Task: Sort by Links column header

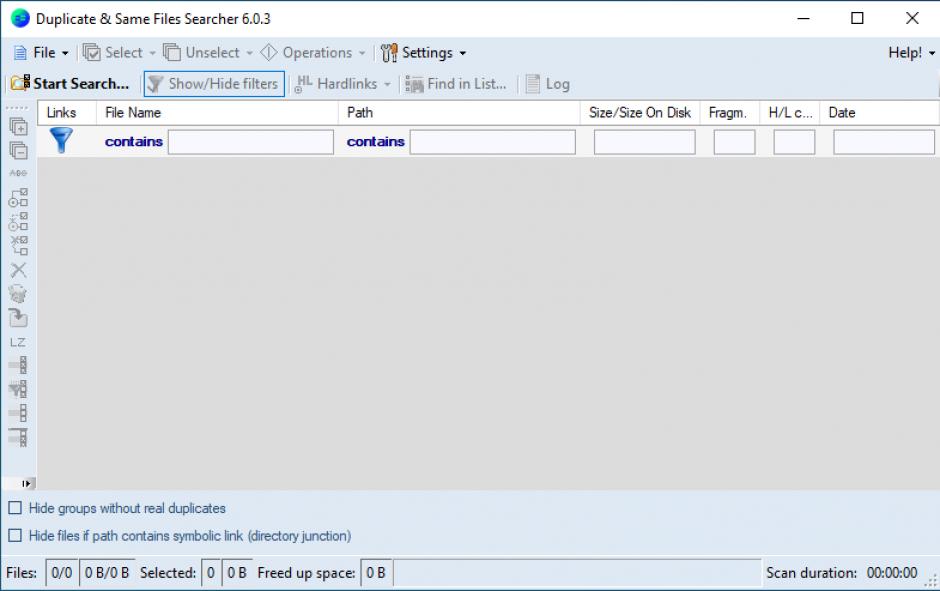Action: point(67,113)
